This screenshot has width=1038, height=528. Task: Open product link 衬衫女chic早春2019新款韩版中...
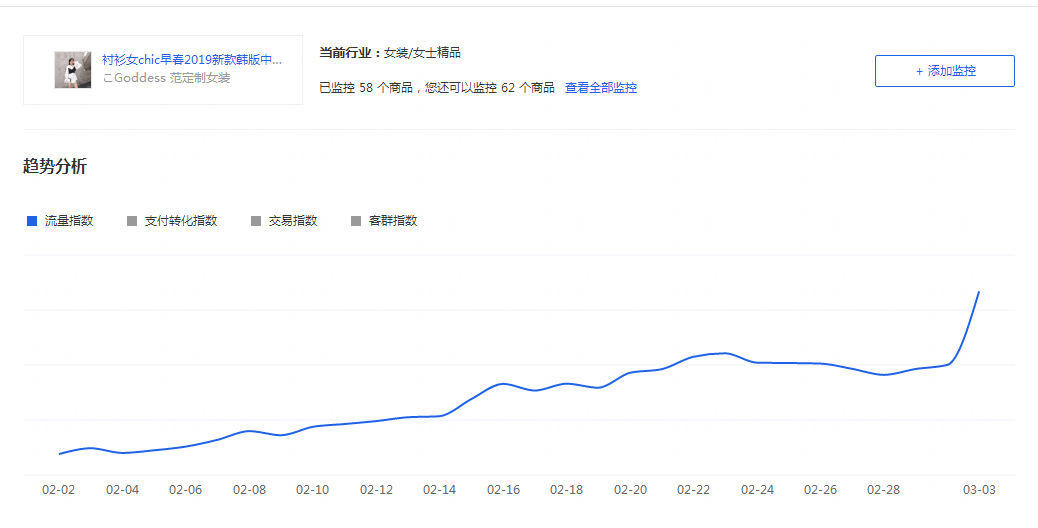tap(192, 60)
